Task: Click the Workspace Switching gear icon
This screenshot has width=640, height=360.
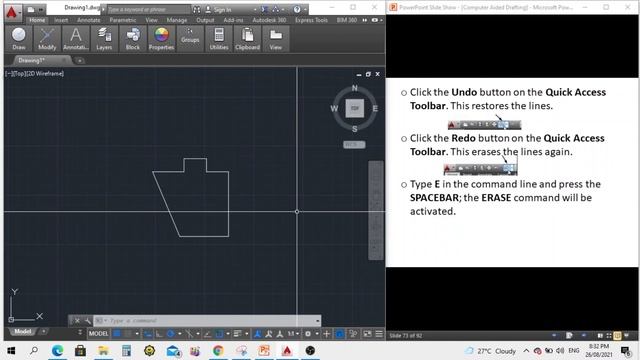Action: (x=308, y=334)
